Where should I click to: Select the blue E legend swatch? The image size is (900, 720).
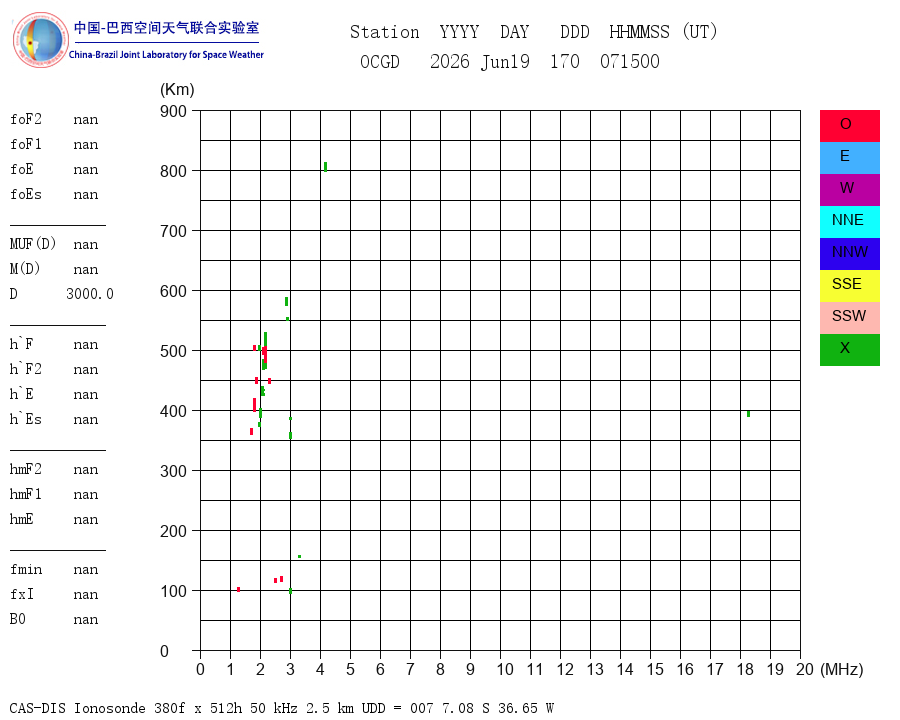849,158
